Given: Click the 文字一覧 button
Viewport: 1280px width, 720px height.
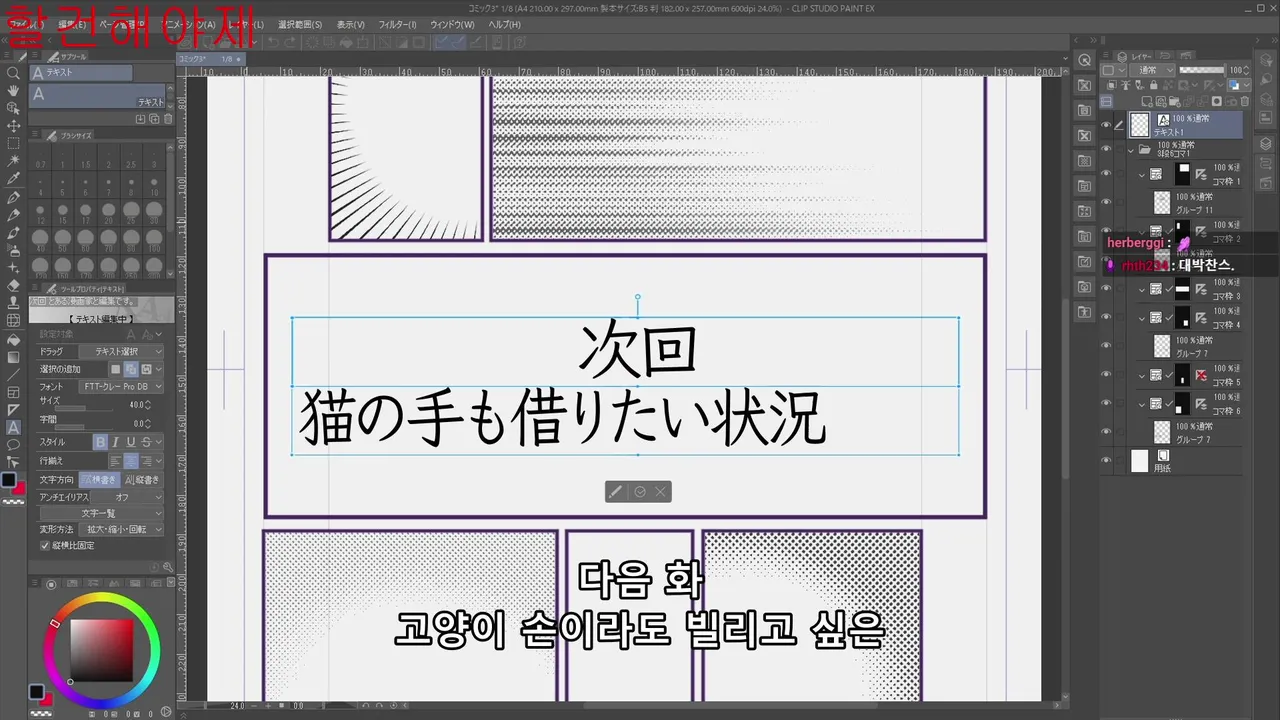Looking at the screenshot, I should pos(99,513).
